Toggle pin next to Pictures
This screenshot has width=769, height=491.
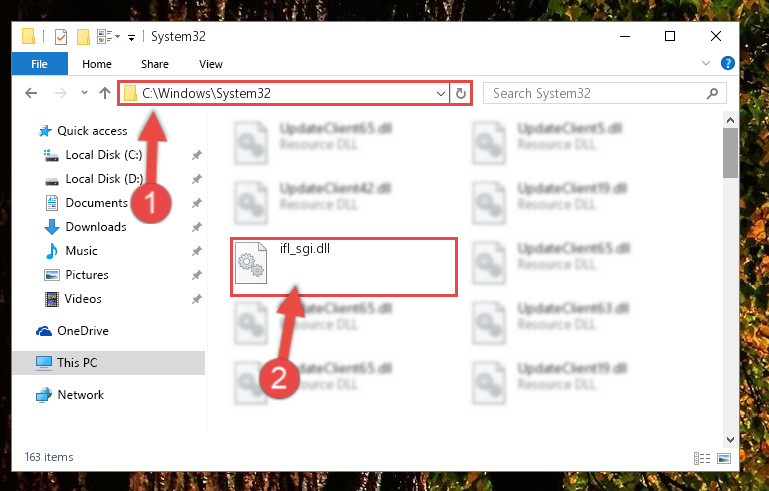point(197,275)
